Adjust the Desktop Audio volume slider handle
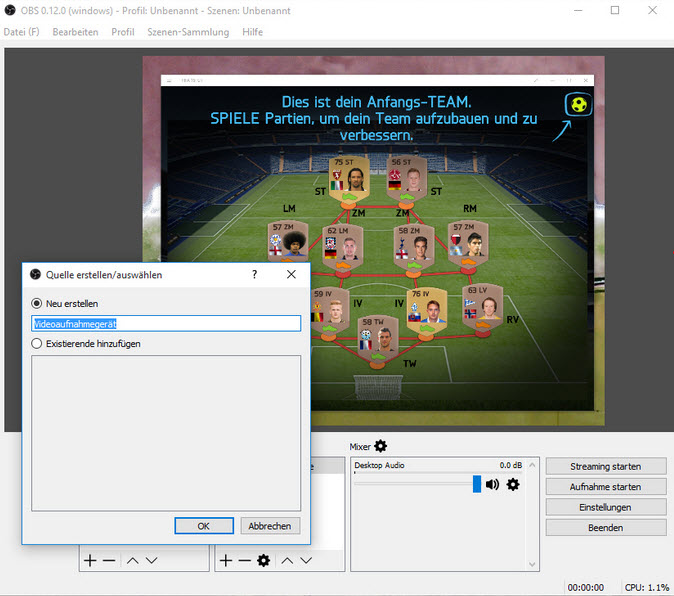674x596 pixels. 477,484
